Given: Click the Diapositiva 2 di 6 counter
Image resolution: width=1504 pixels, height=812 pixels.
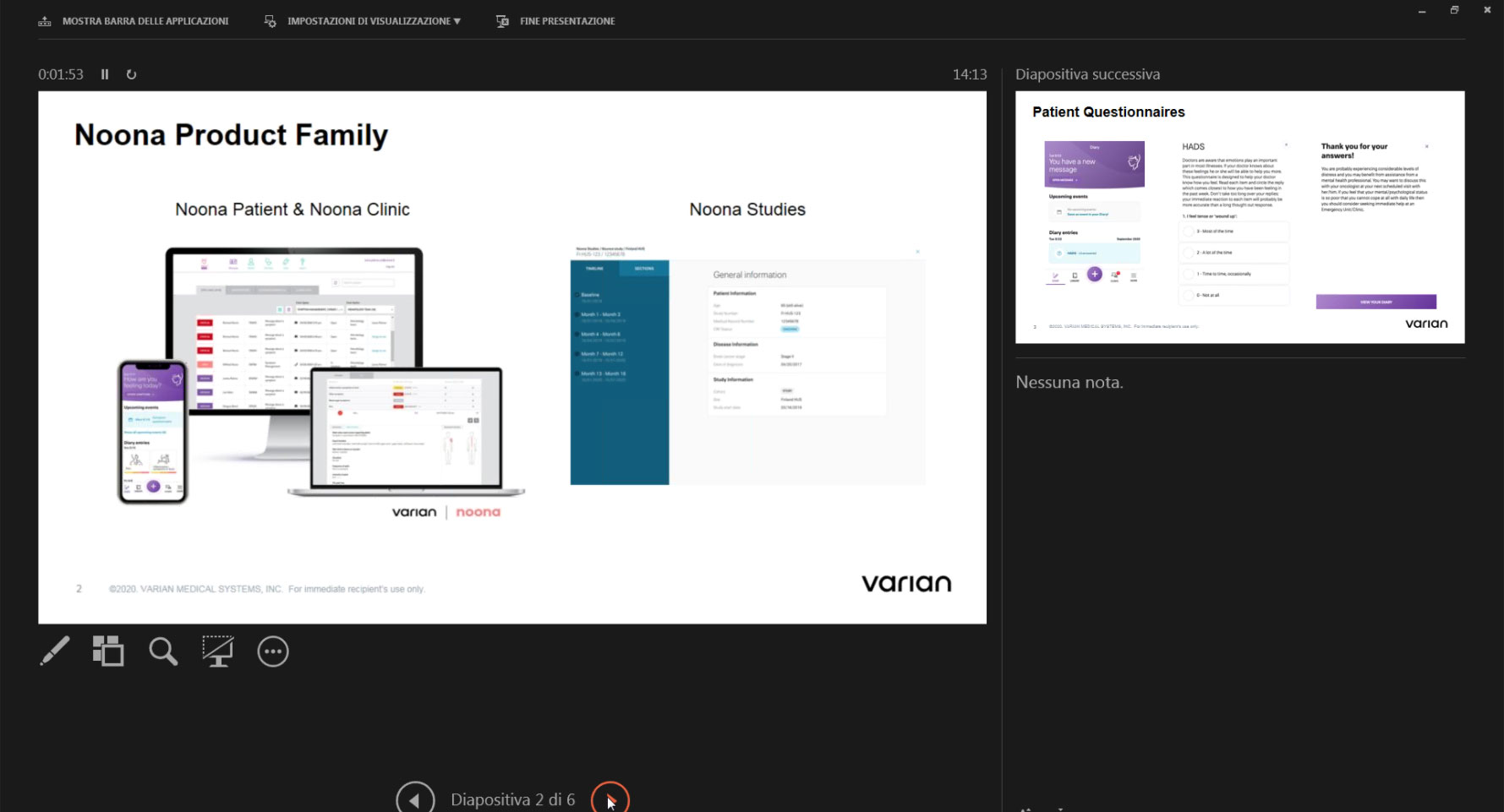Looking at the screenshot, I should (x=512, y=799).
